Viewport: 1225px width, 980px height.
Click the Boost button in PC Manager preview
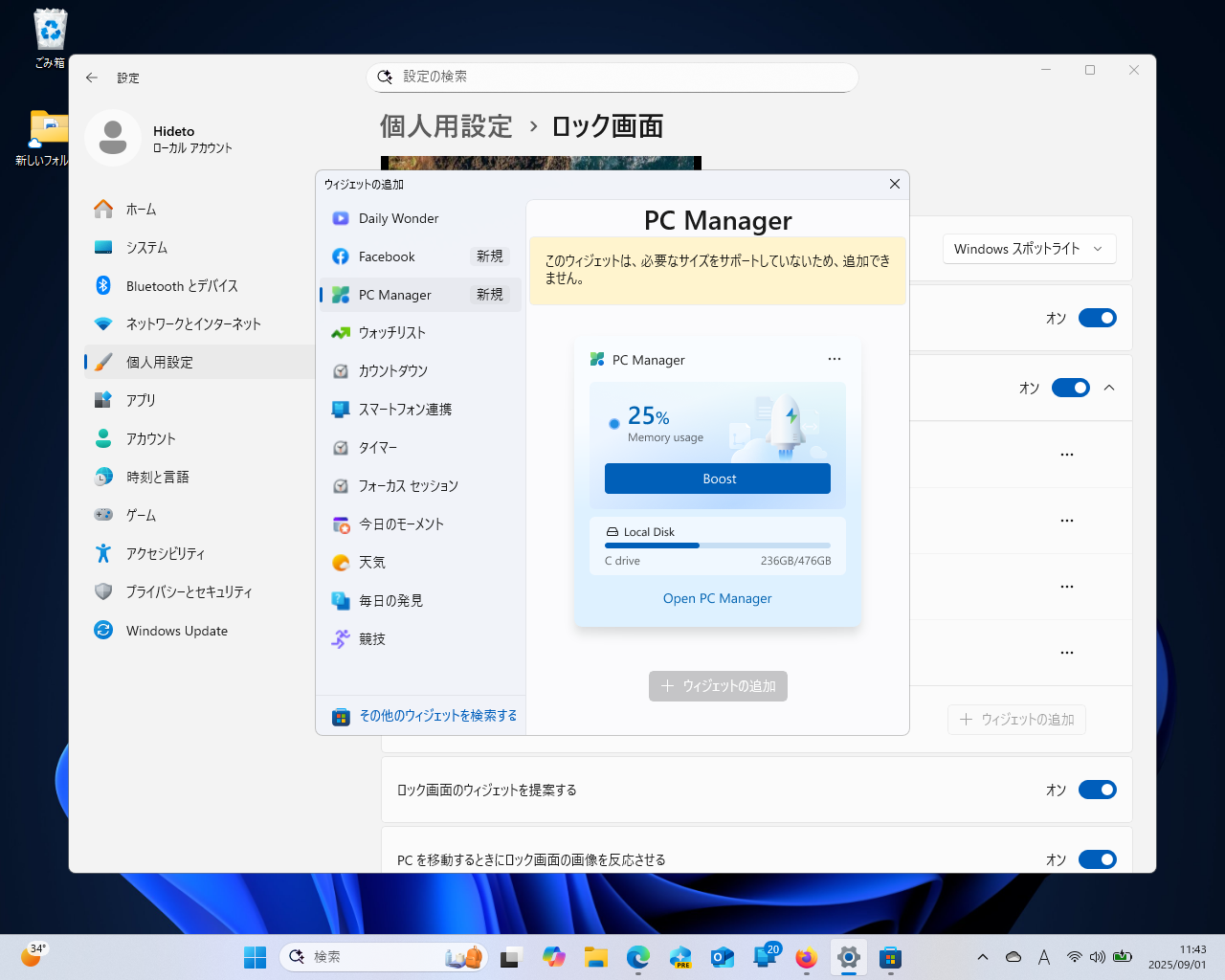click(x=717, y=479)
